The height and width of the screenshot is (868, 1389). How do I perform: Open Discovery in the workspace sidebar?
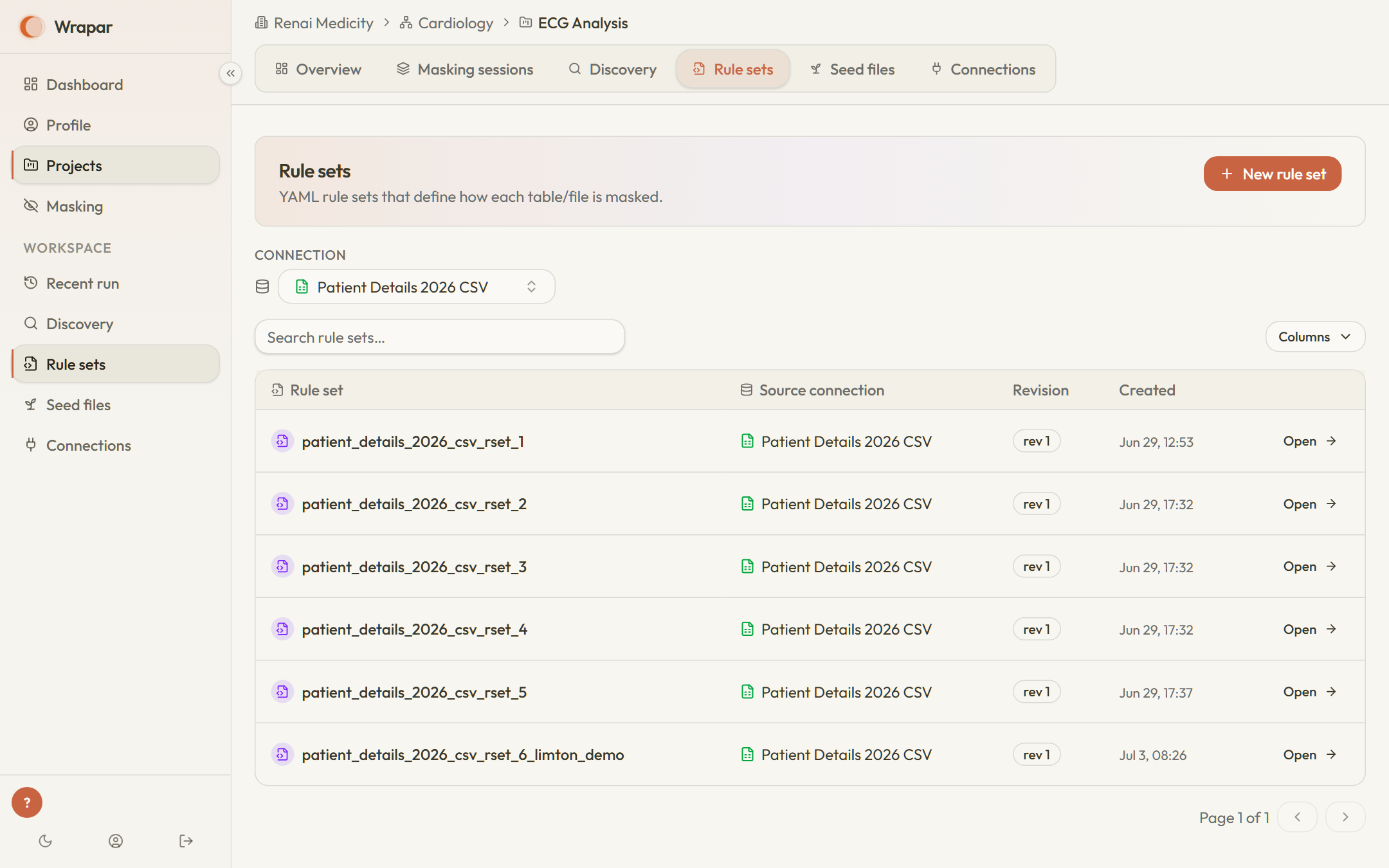click(x=116, y=323)
